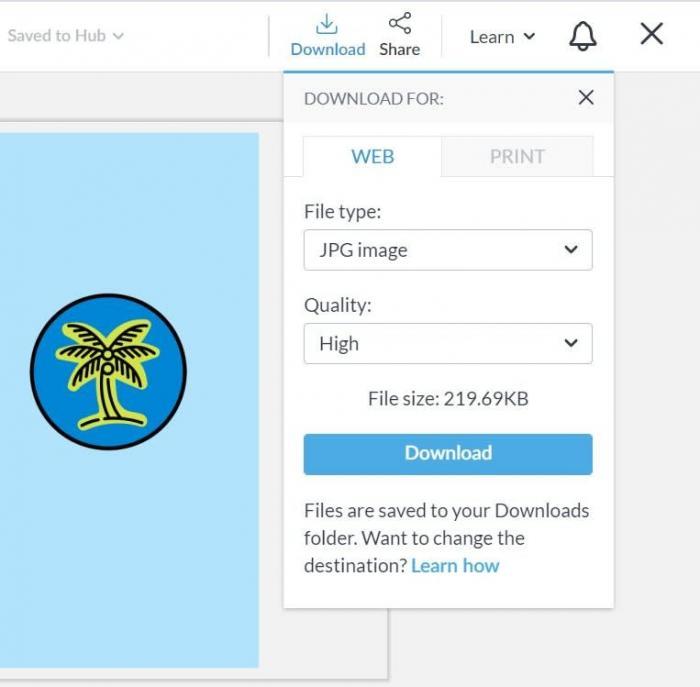Screen dimensions: 700x687
Task: Select the palm tree graphic on canvas
Action: tap(108, 371)
